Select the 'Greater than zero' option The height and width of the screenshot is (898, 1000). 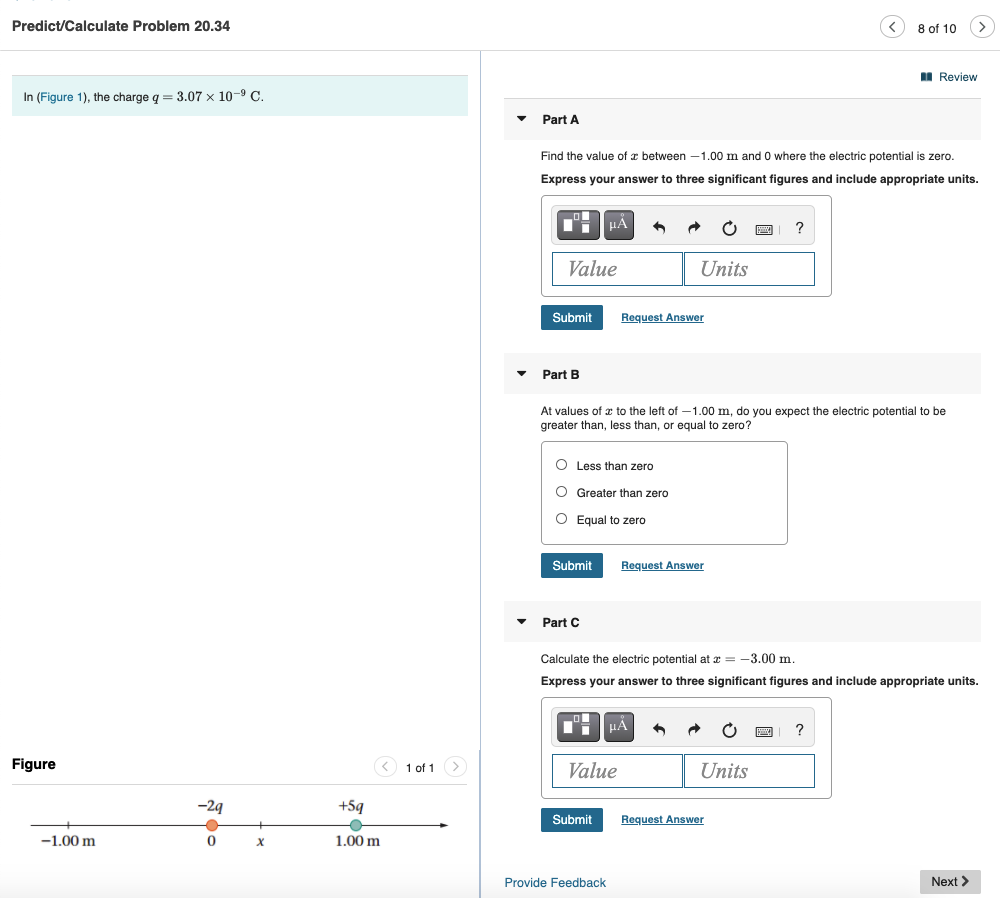[x=561, y=492]
